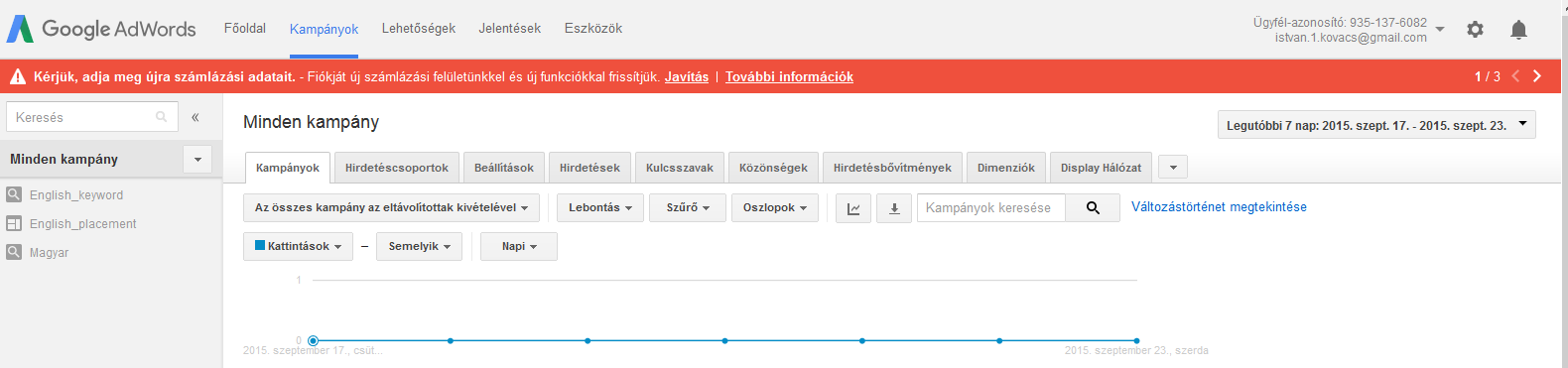Screen dimensions: 1568x368
Task: Open the settings gear menu
Action: click(1475, 30)
